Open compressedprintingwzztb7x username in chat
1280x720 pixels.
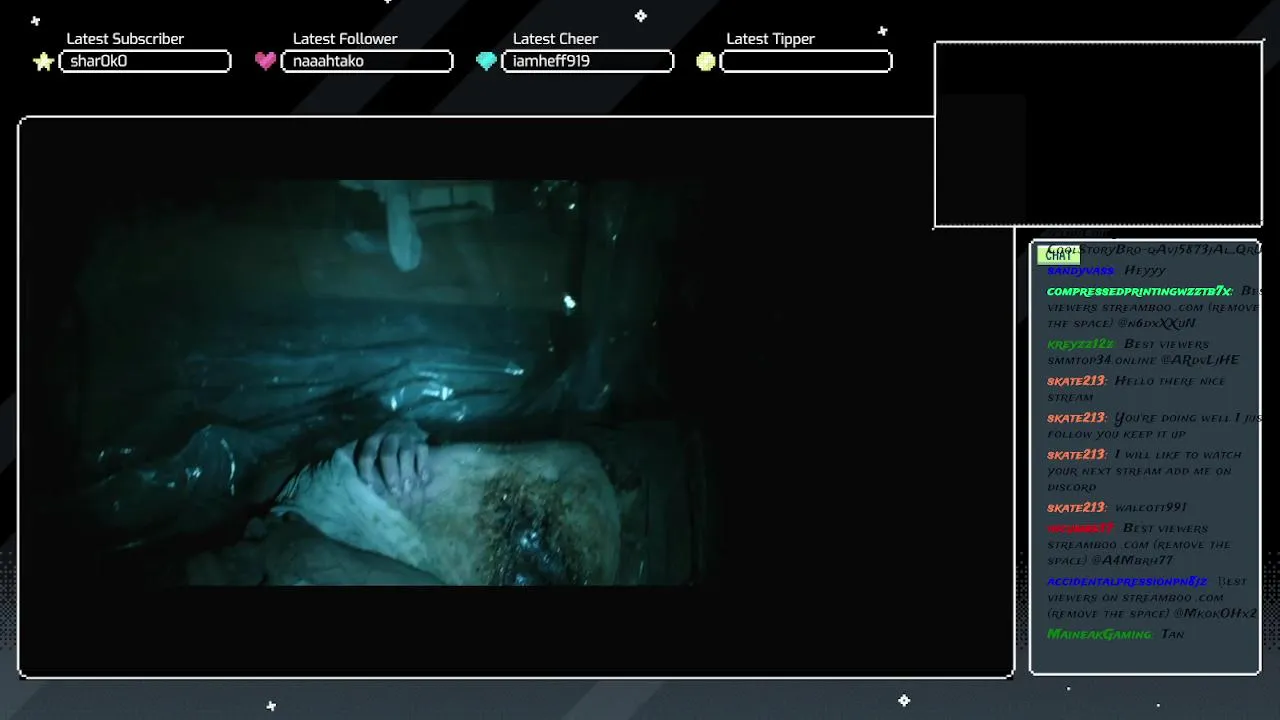pyautogui.click(x=1139, y=291)
